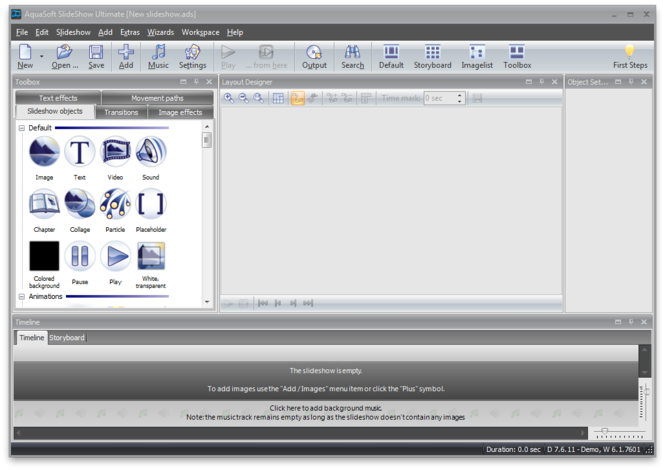Open the Wizards menu
Screen dimensions: 665x470
[160, 32]
